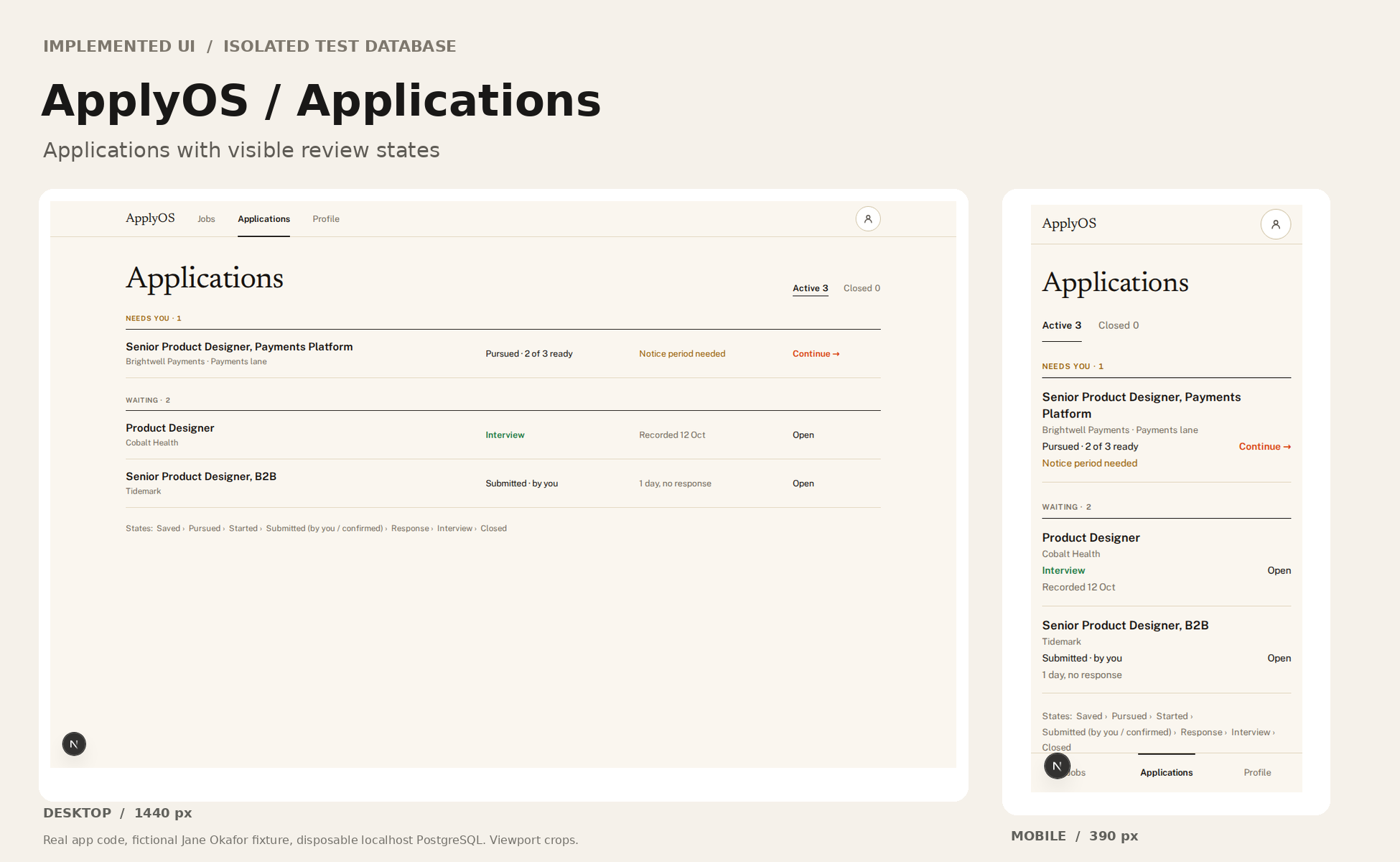This screenshot has height=862, width=1400.
Task: Open the Cobalt Health Product Designer row, desktop
Action: pos(503,435)
